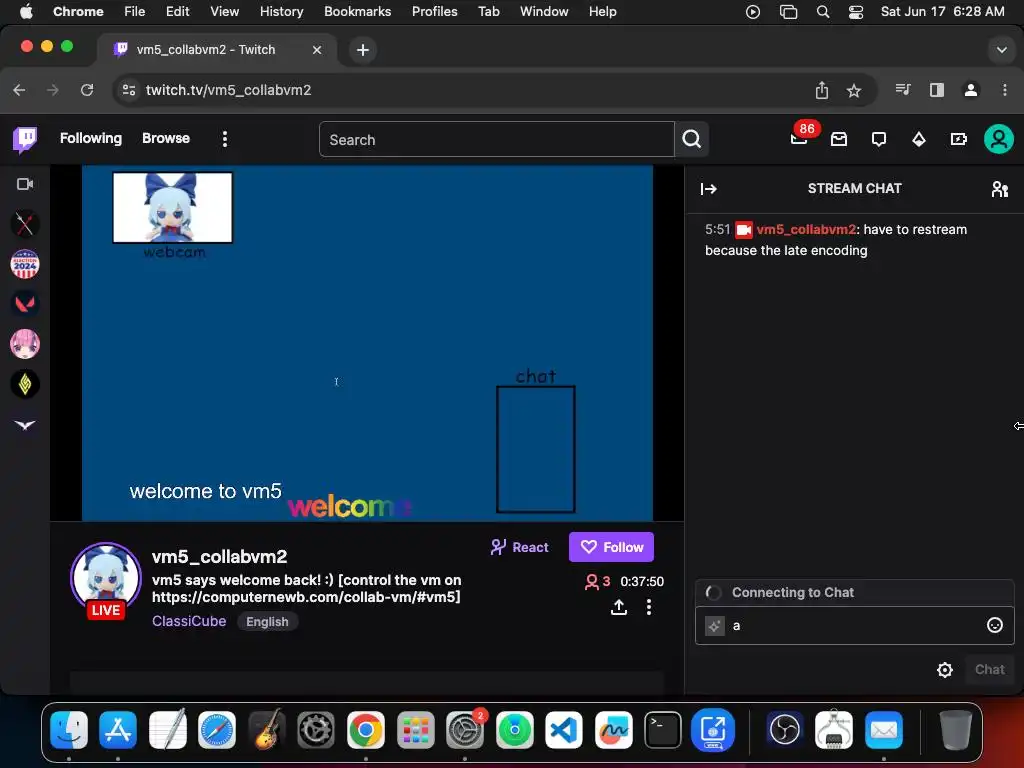Open Chrome three-dot menu
This screenshot has height=768, width=1024.
click(x=1004, y=90)
